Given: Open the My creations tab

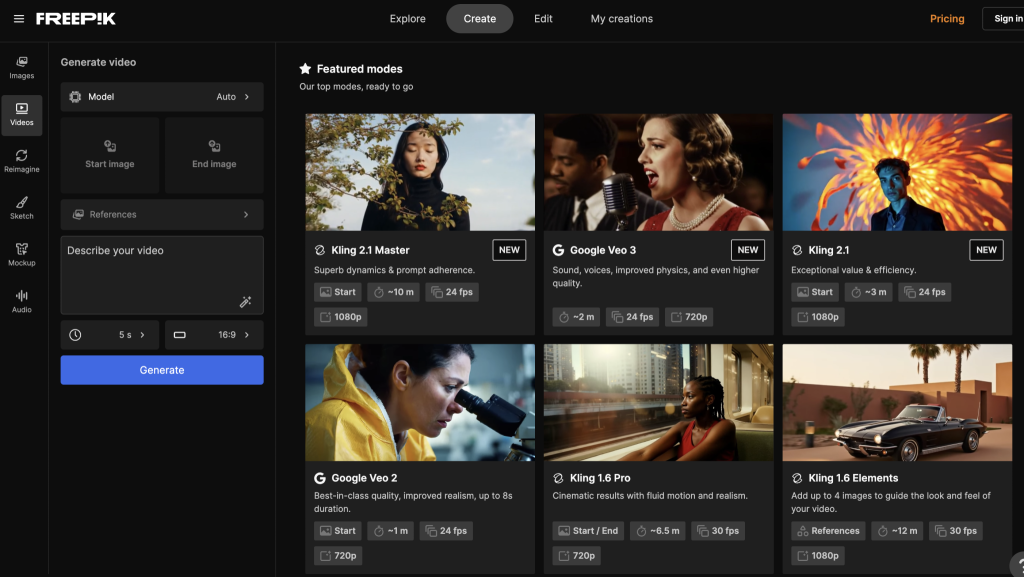Looking at the screenshot, I should [622, 19].
